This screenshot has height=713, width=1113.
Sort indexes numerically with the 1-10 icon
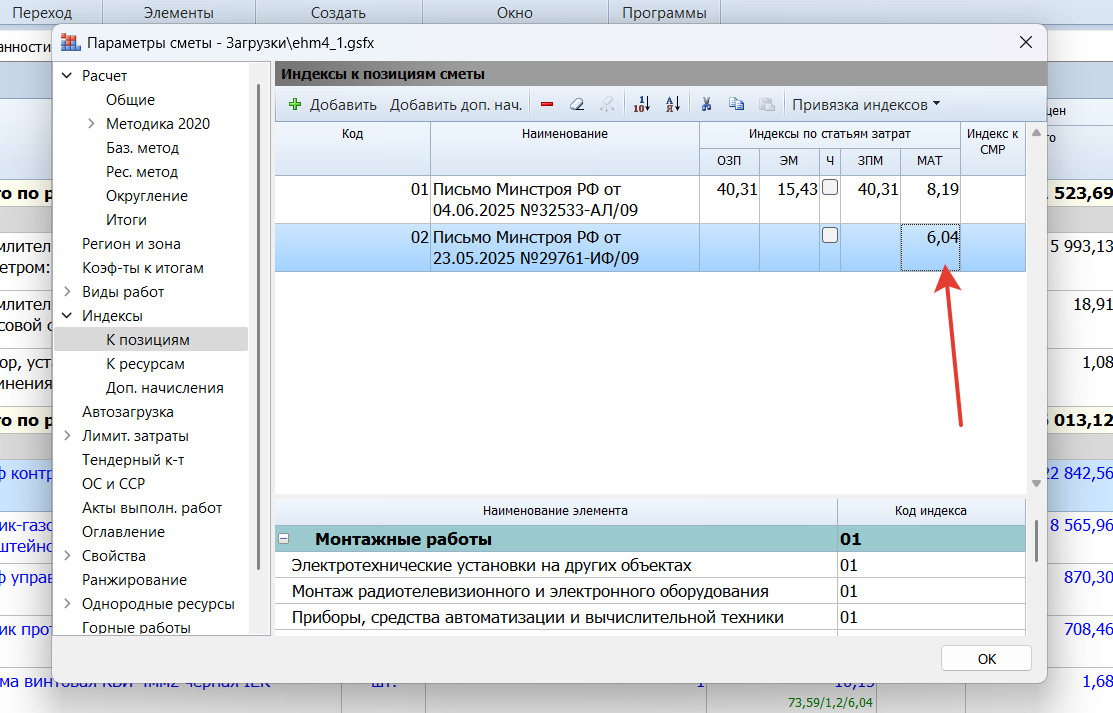(642, 104)
